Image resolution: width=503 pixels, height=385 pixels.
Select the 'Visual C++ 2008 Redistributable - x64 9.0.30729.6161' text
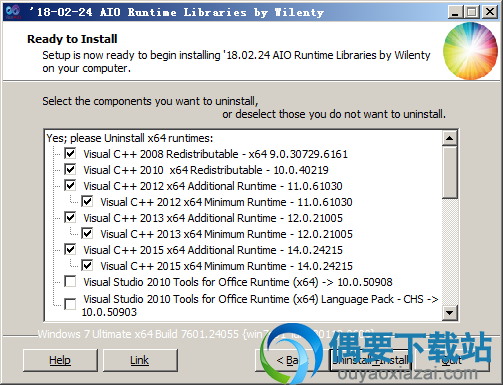[x=215, y=154]
